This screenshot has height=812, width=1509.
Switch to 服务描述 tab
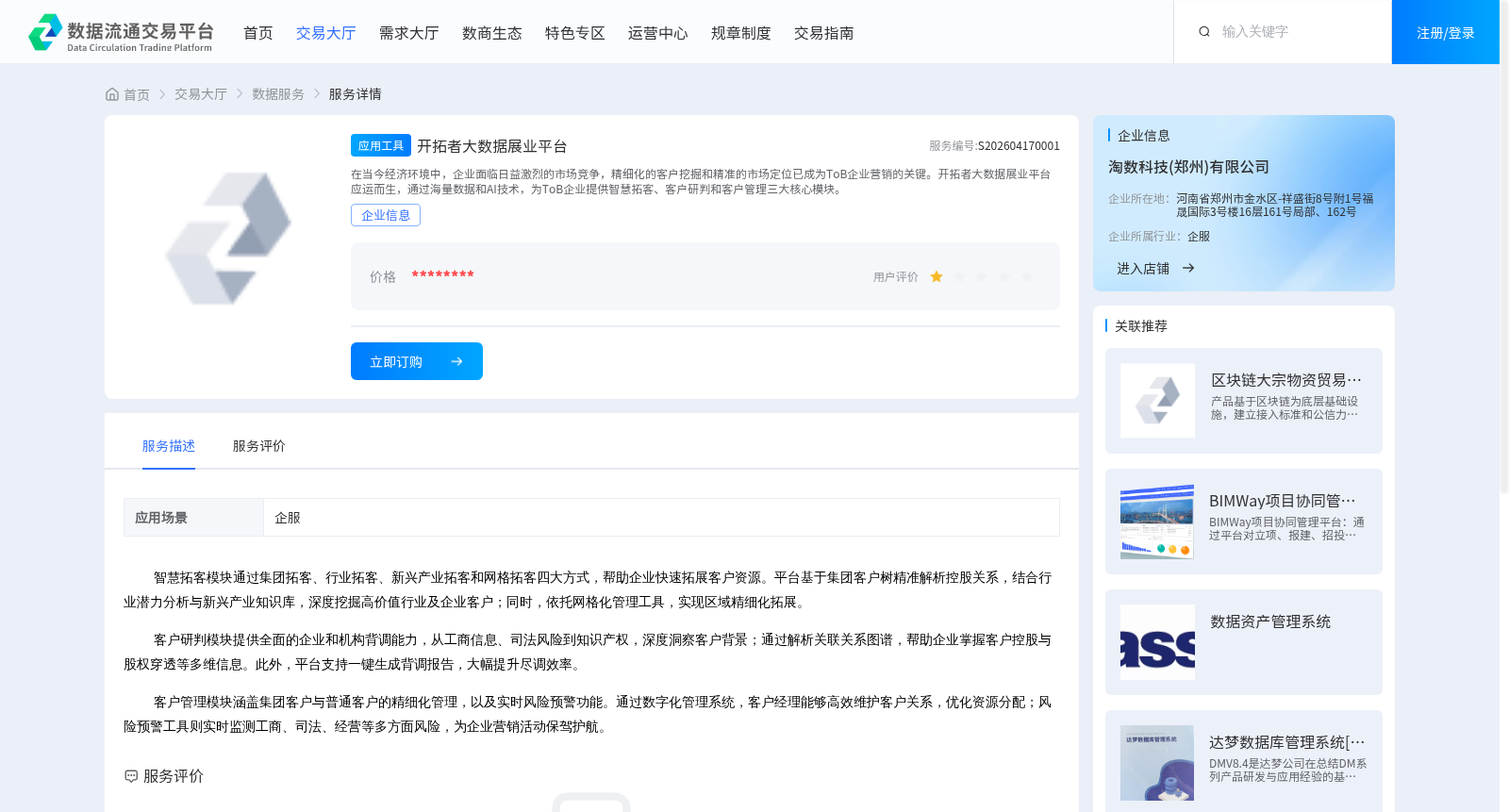(x=169, y=446)
